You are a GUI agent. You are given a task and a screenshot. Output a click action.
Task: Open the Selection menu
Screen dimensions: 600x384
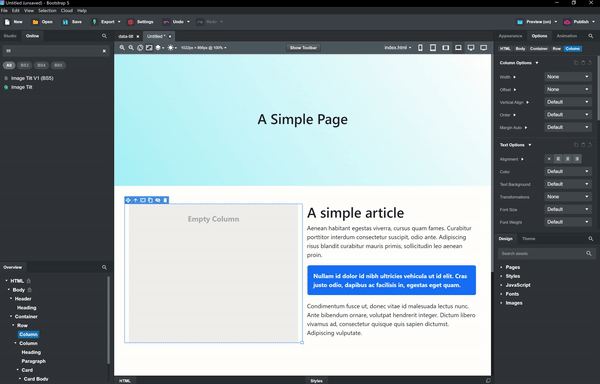click(x=47, y=11)
